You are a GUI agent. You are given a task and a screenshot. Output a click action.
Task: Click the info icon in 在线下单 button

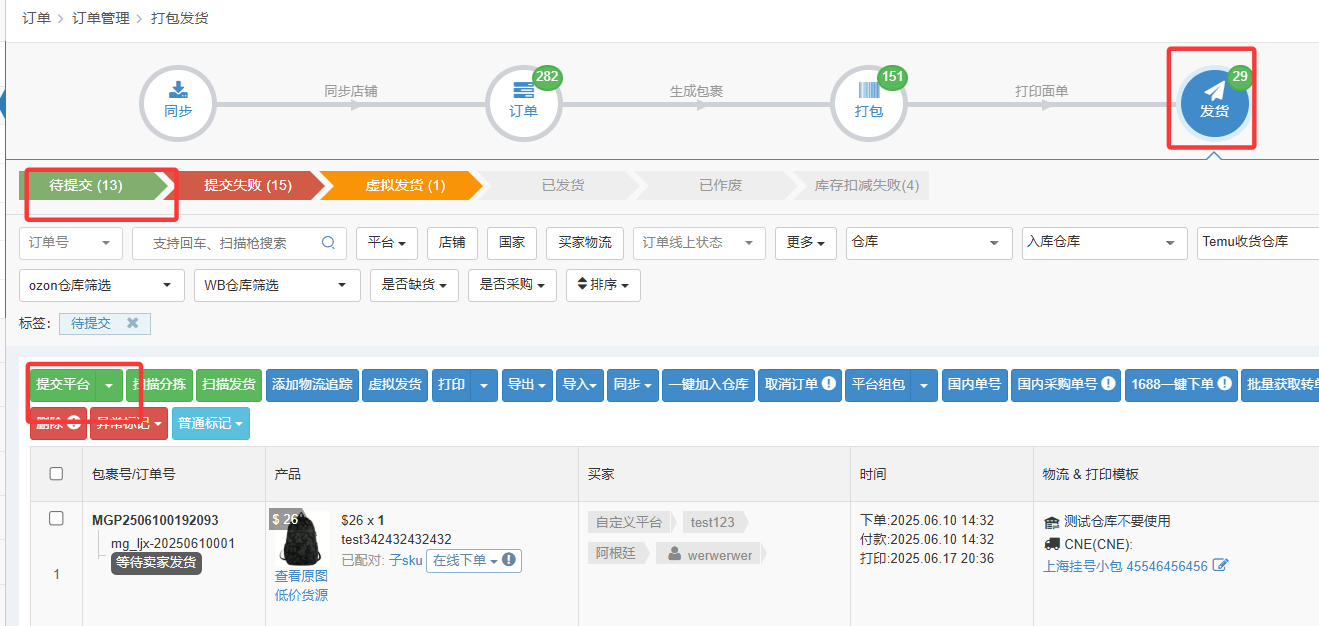[509, 560]
